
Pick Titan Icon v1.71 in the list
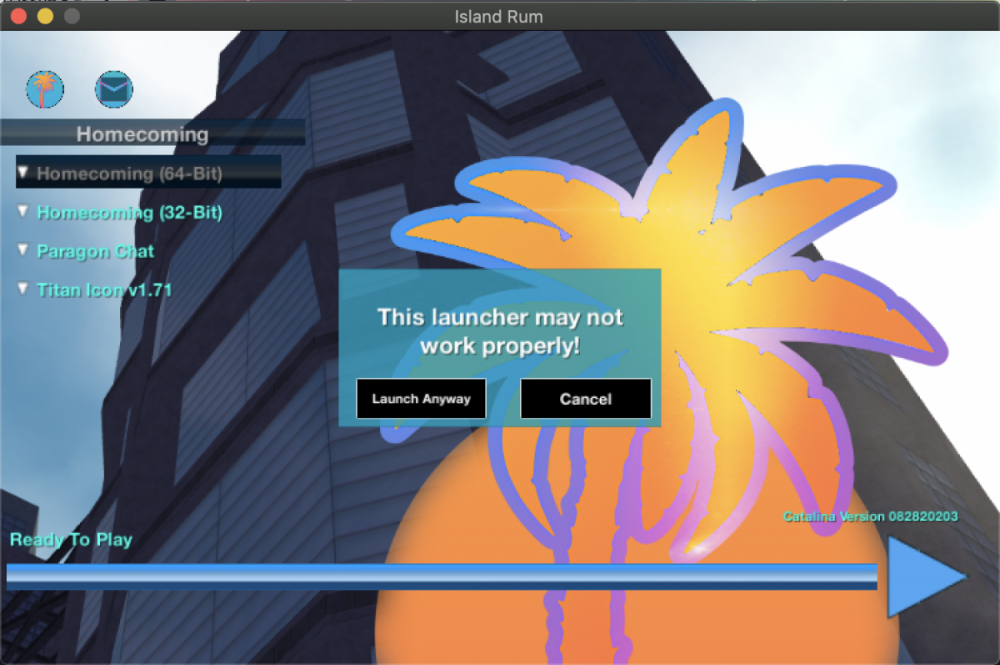(104, 290)
